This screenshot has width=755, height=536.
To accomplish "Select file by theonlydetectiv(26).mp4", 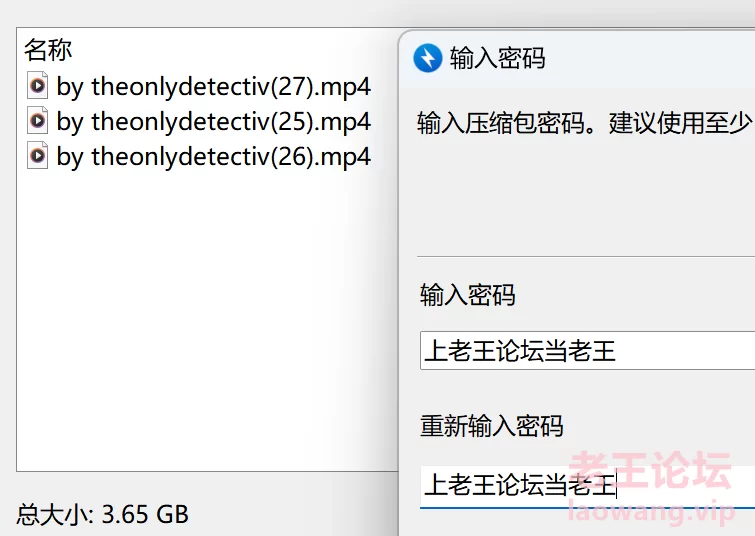I will tap(213, 157).
